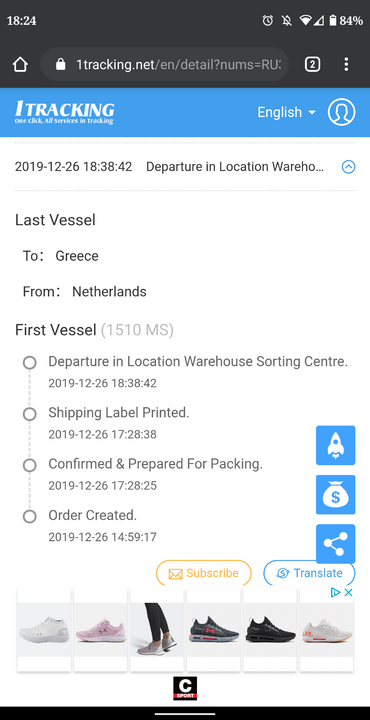Open the user profile avatar icon
This screenshot has width=370, height=720.
click(x=341, y=112)
